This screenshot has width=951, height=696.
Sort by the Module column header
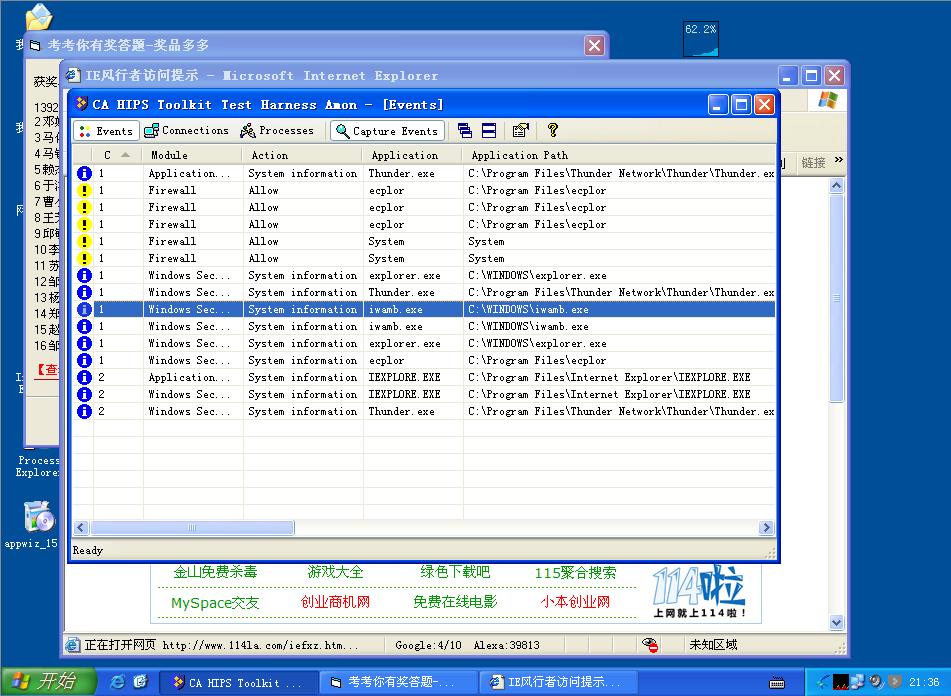(x=192, y=155)
